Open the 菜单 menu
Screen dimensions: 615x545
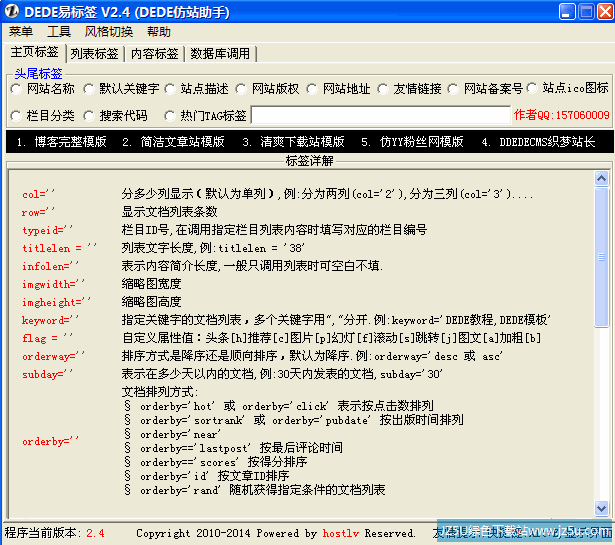(x=21, y=31)
